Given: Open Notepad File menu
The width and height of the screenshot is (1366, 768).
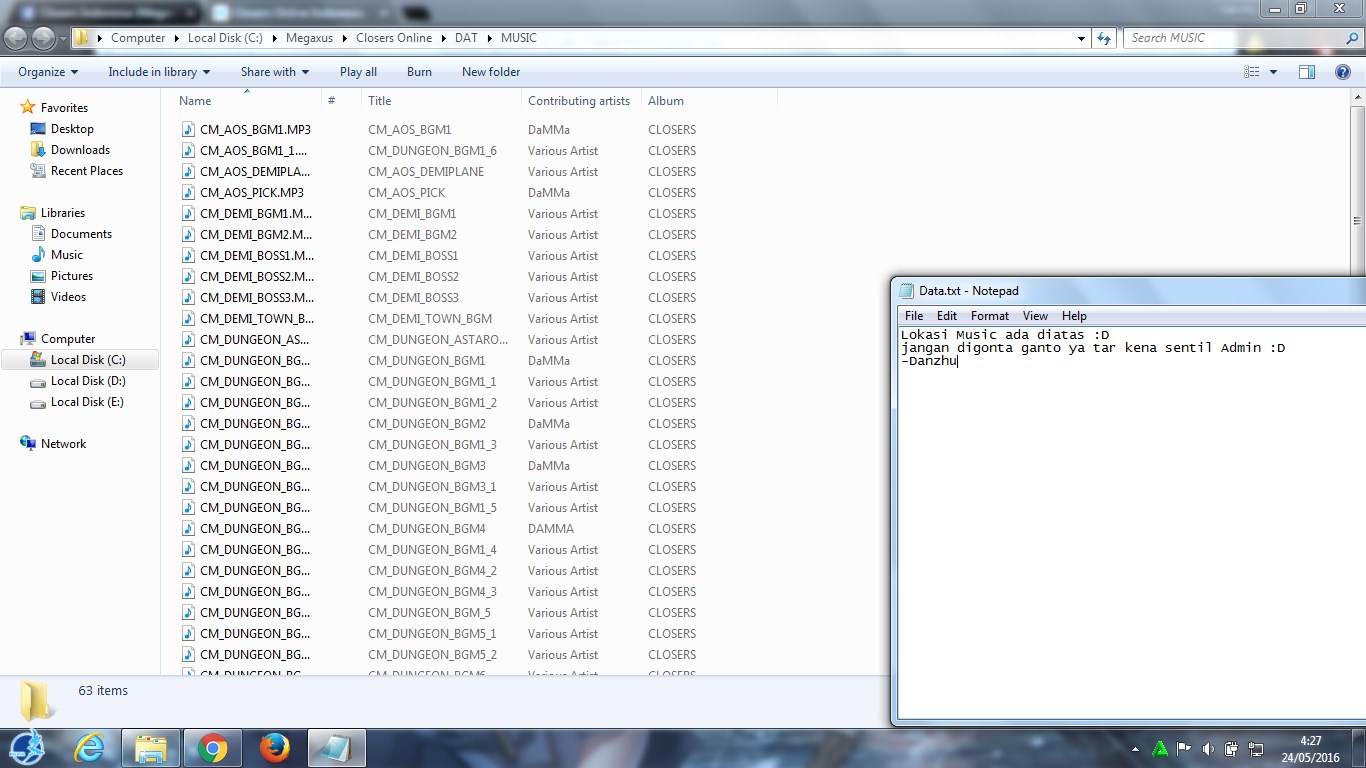Looking at the screenshot, I should (914, 316).
